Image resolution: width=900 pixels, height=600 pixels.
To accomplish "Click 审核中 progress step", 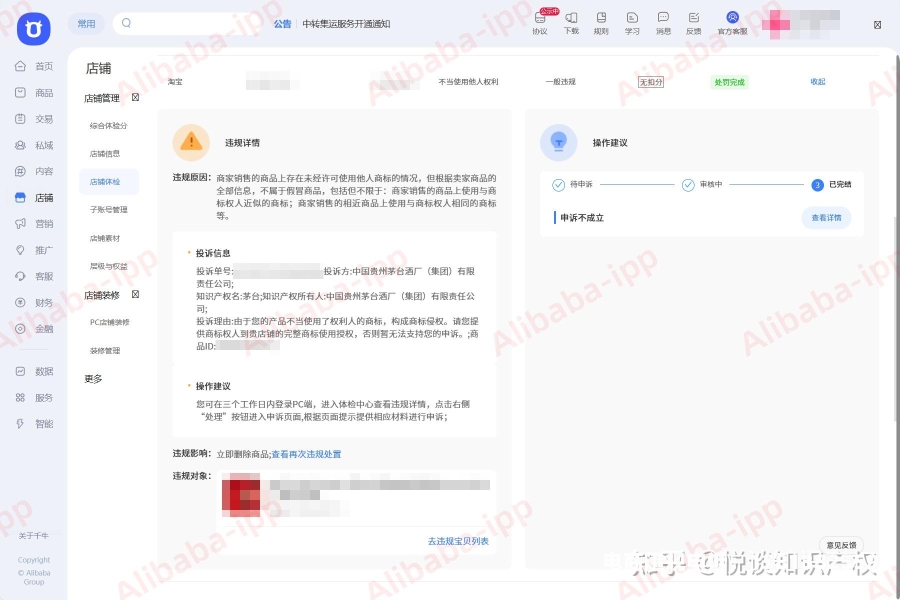I will point(702,184).
